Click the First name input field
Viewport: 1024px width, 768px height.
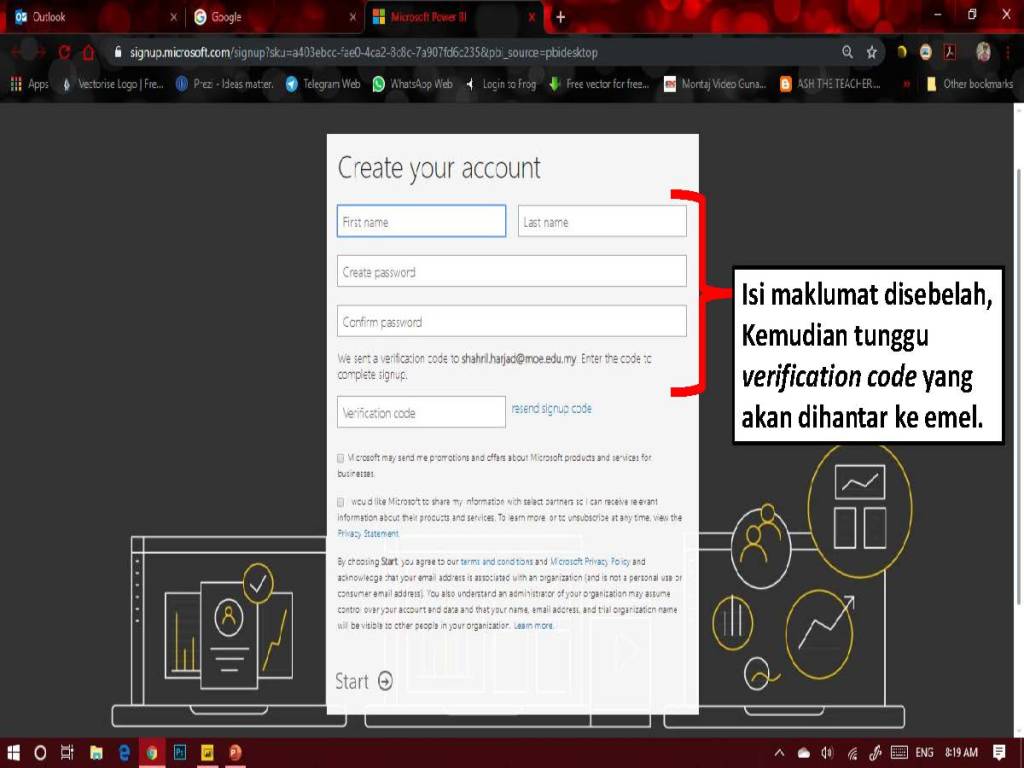tap(421, 222)
